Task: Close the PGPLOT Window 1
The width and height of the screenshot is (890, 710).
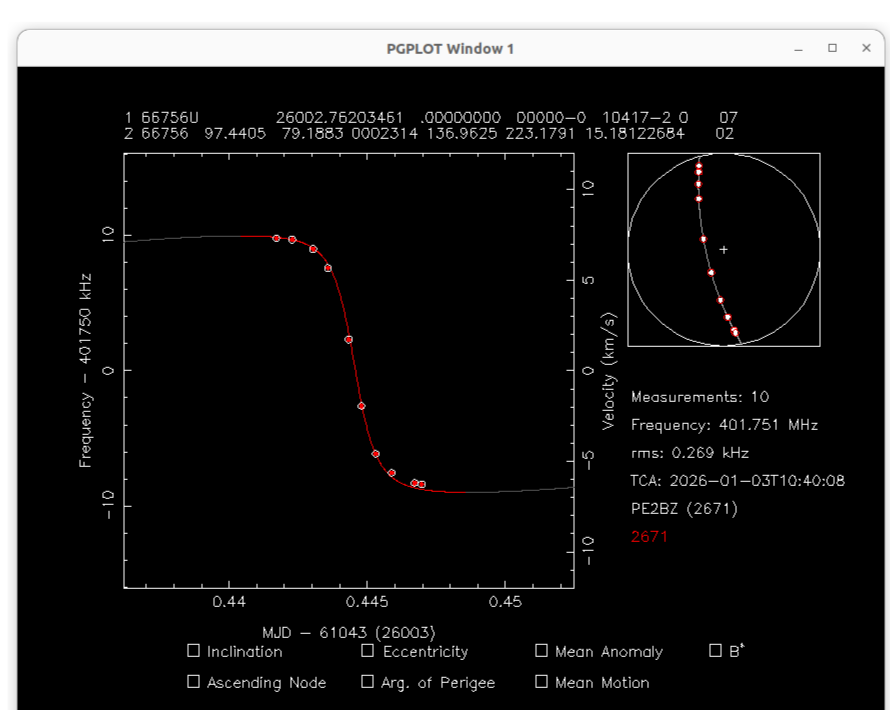Action: tap(866, 48)
